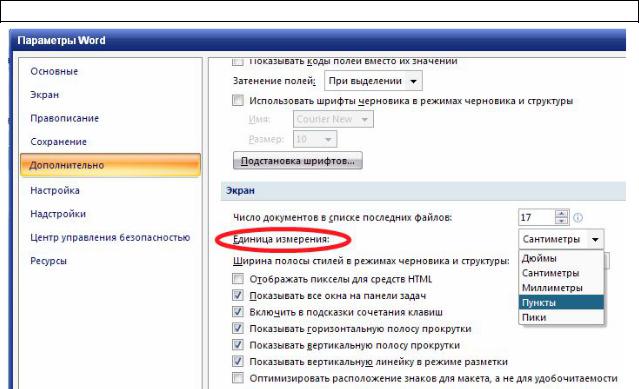Image resolution: width=639 pixels, height=389 pixels.
Task: Toggle 'Оптимизировать расположение знаков для макета'
Action: point(238,378)
